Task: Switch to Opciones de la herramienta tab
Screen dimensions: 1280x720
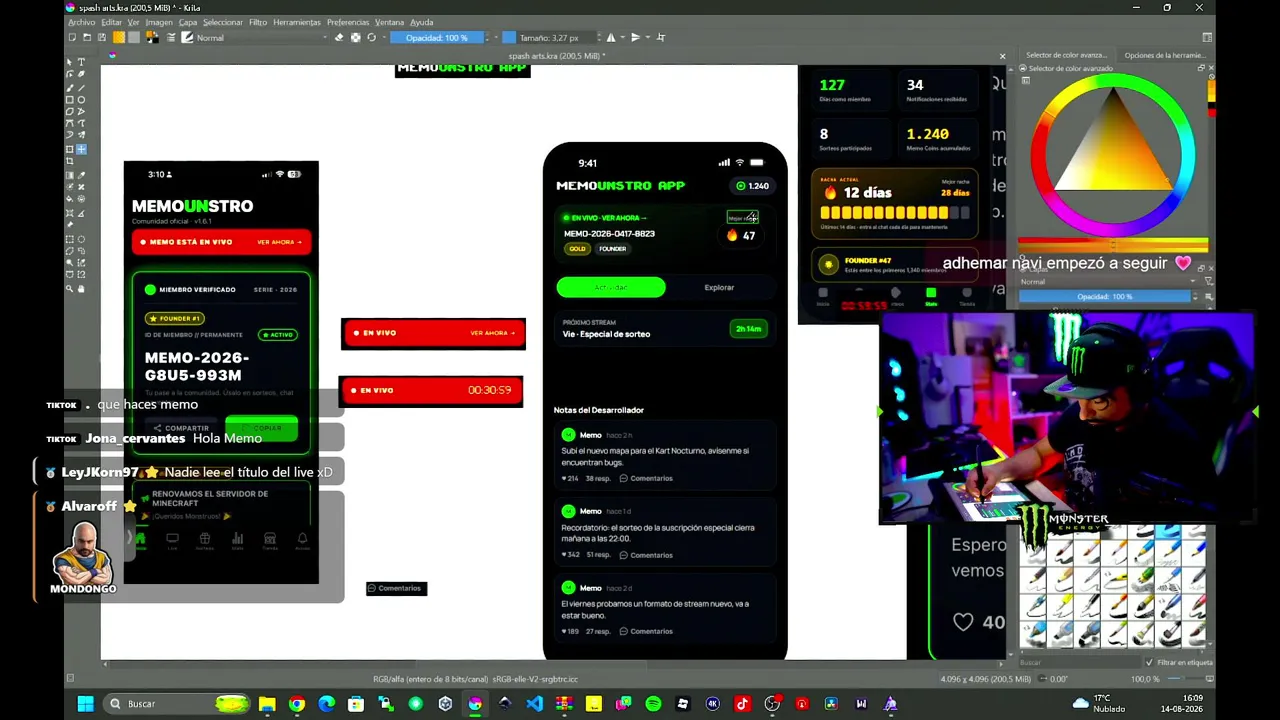Action: pyautogui.click(x=1164, y=55)
